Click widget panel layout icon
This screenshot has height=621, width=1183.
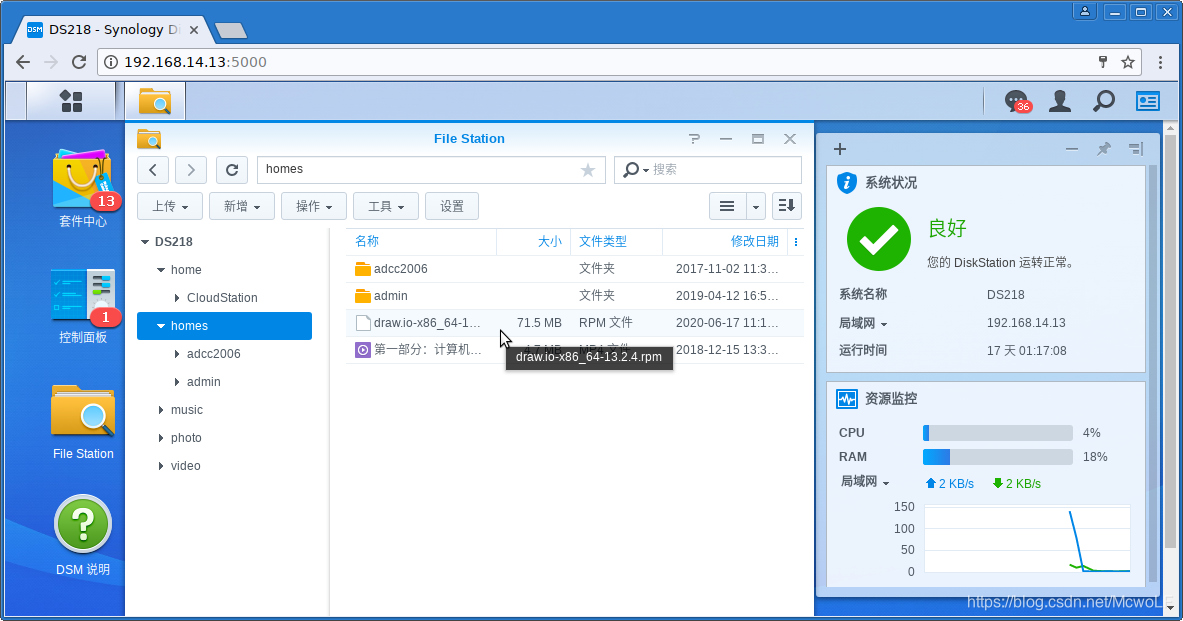tap(1136, 149)
